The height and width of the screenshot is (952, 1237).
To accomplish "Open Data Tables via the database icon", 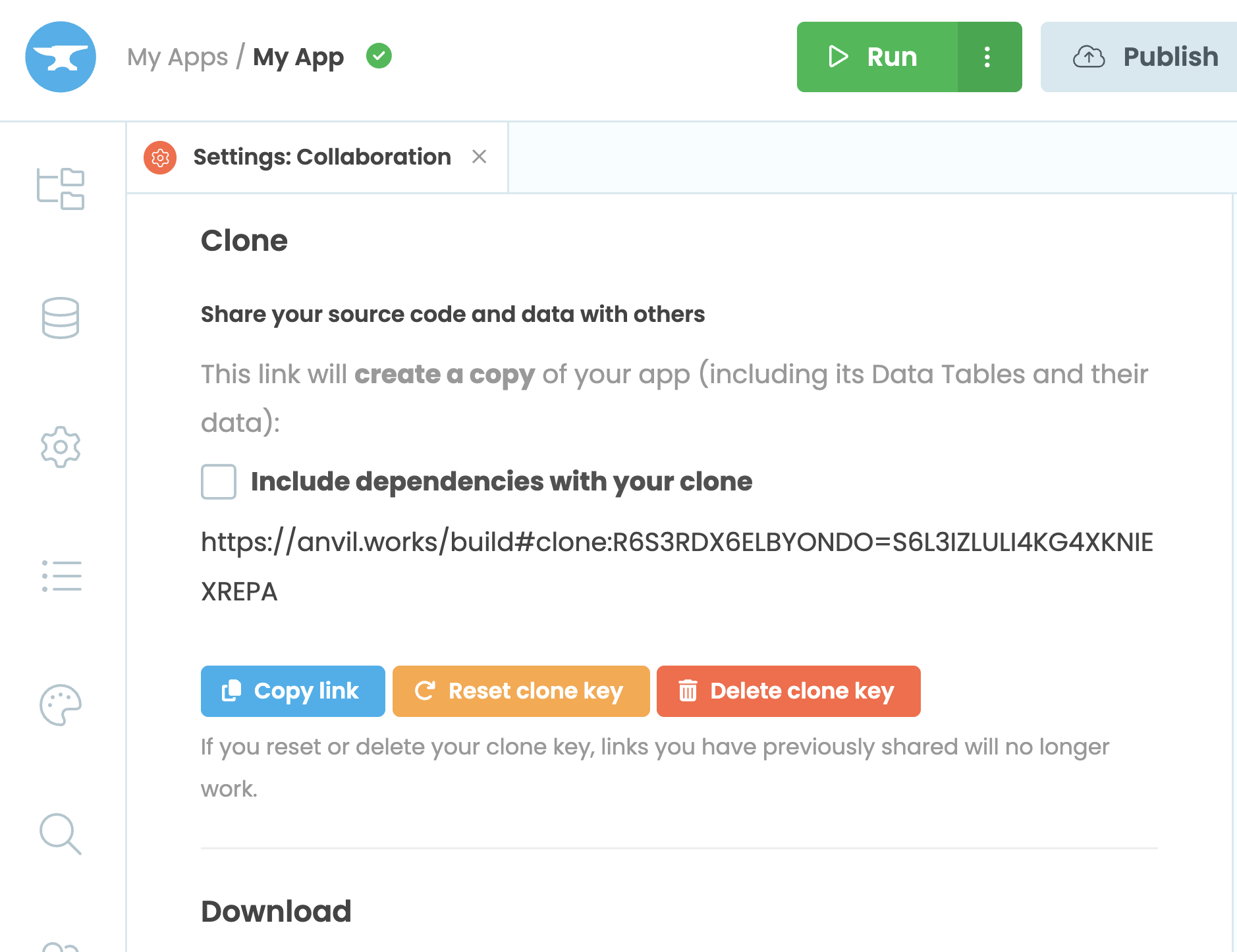I will [60, 319].
